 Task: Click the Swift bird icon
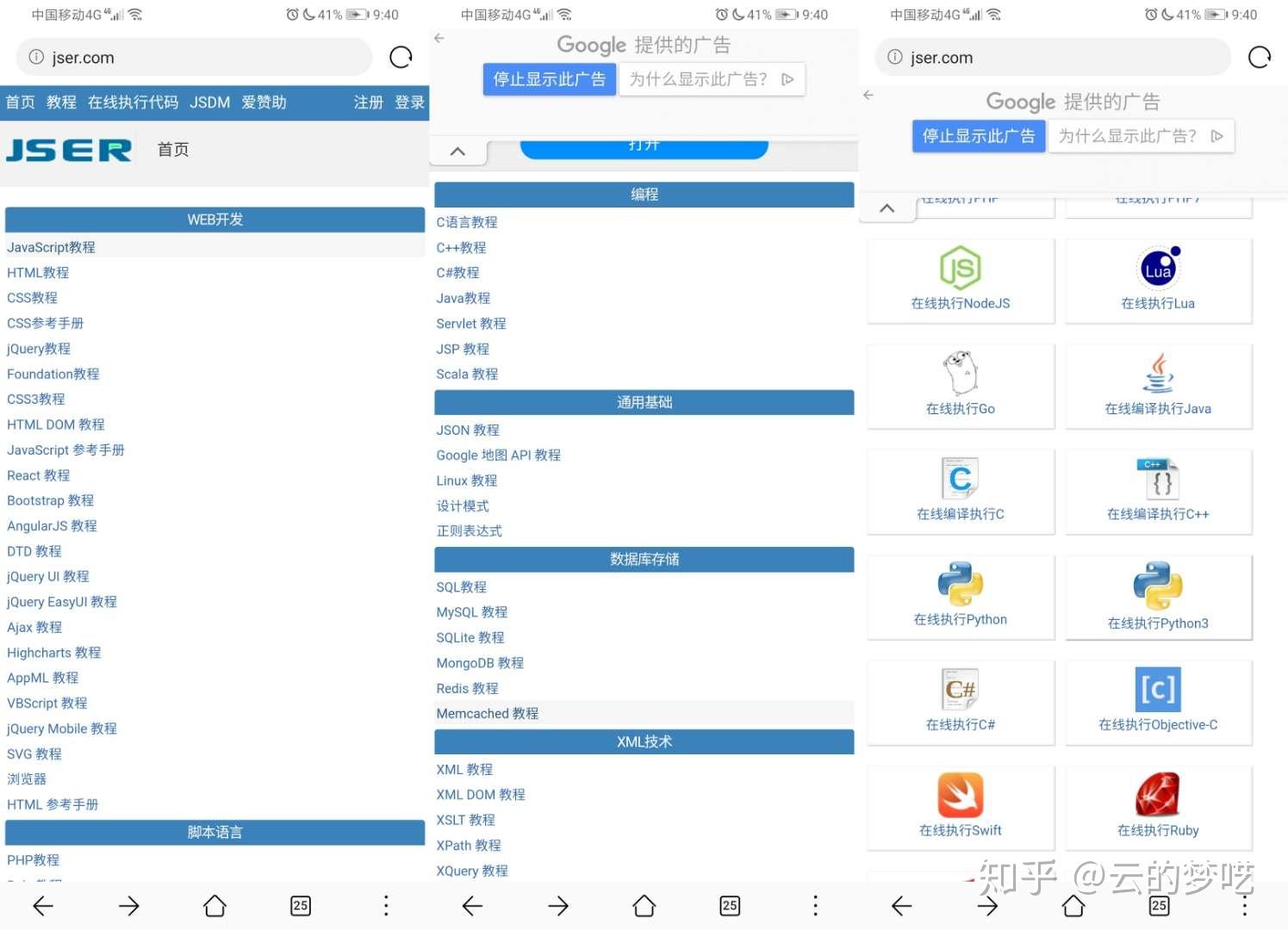tap(959, 797)
